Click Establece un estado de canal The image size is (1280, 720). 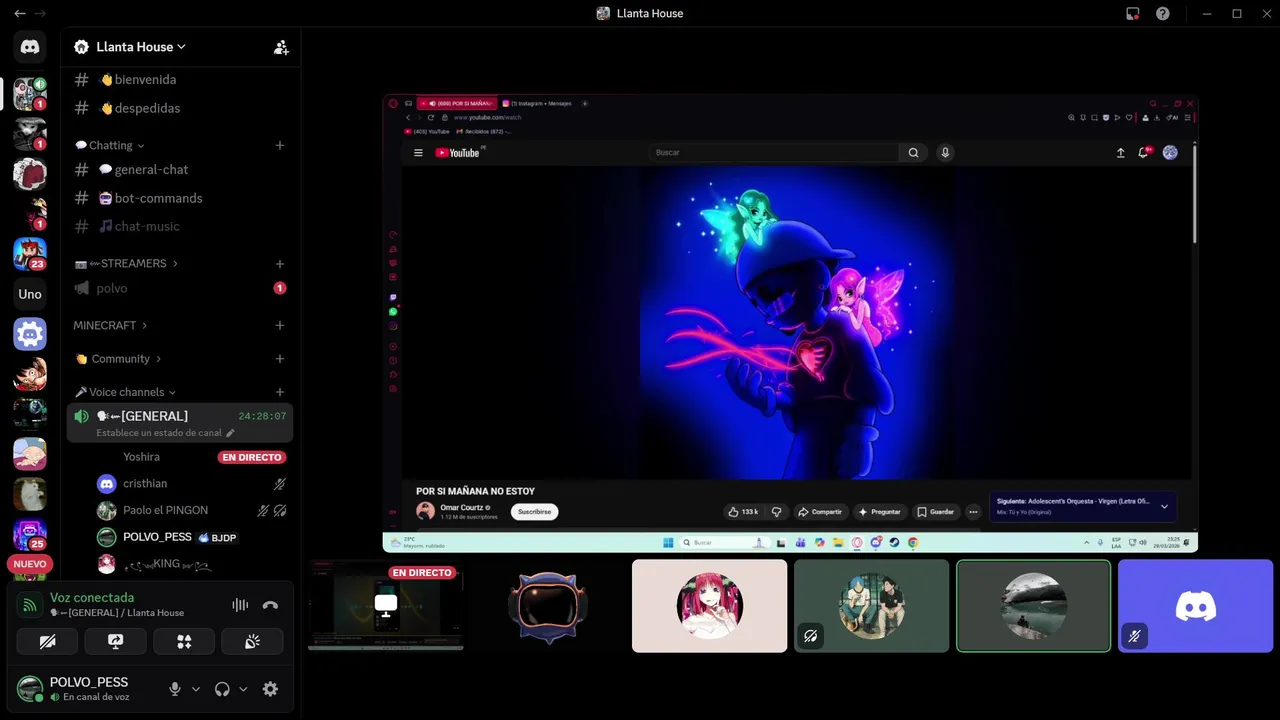click(x=158, y=433)
